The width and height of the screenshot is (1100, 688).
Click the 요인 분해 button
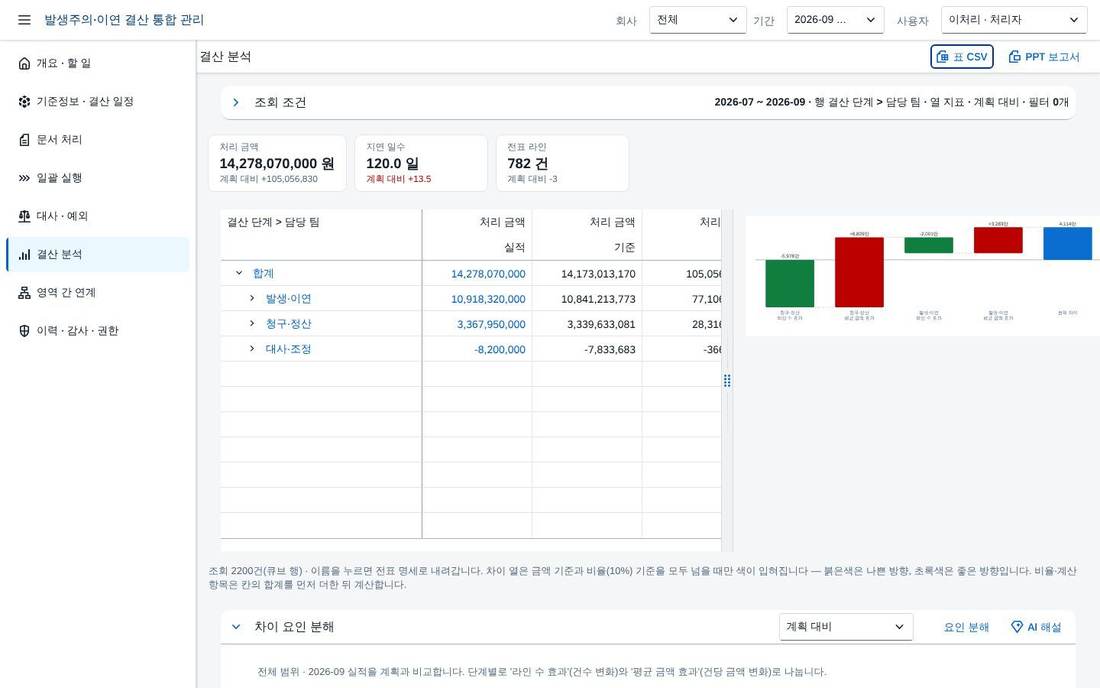pyautogui.click(x=966, y=627)
